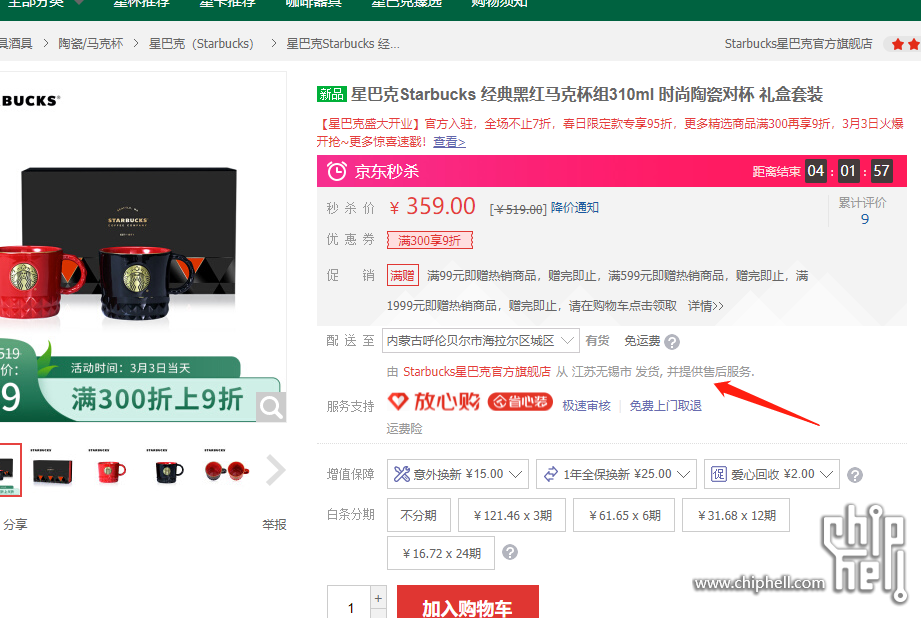Click the 查看> promotion link
This screenshot has height=618, width=921.
449,142
